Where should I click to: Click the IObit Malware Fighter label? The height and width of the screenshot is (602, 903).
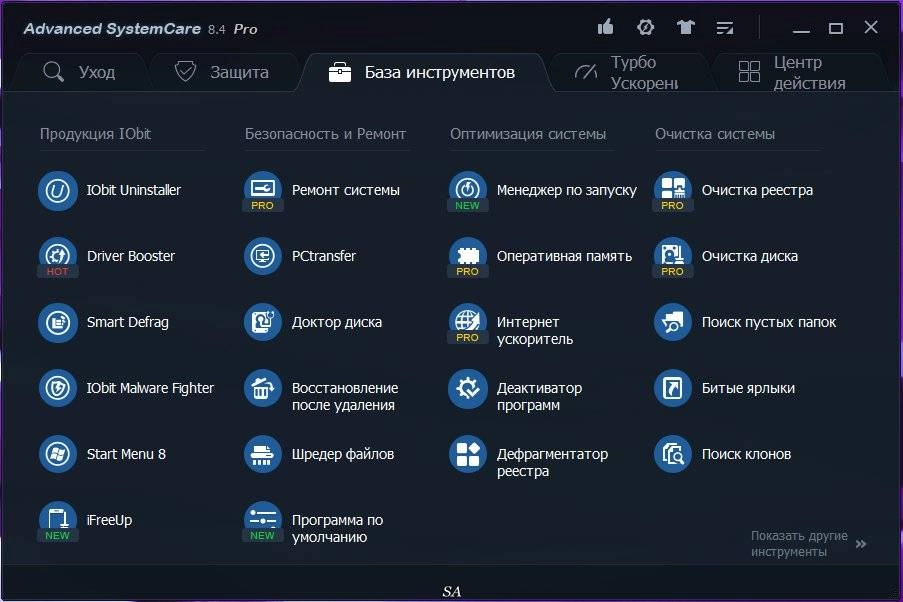pyautogui.click(x=150, y=388)
